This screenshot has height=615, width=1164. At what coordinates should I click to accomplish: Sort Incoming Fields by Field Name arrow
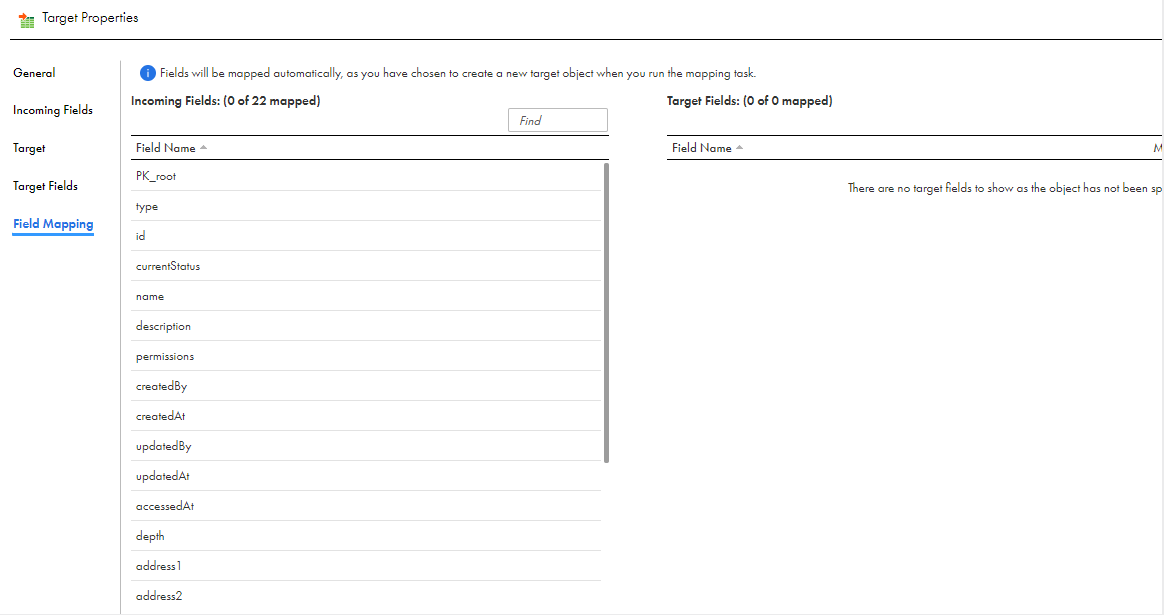(x=203, y=148)
